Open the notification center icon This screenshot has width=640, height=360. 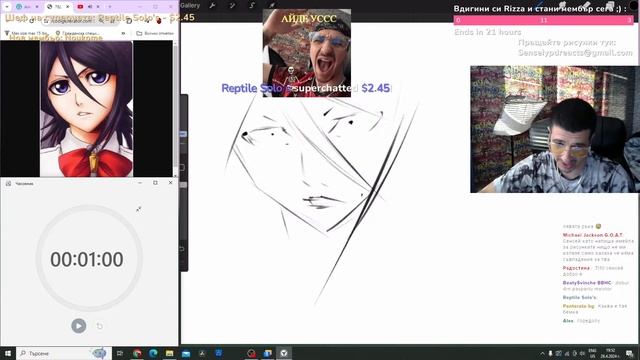click(x=629, y=353)
